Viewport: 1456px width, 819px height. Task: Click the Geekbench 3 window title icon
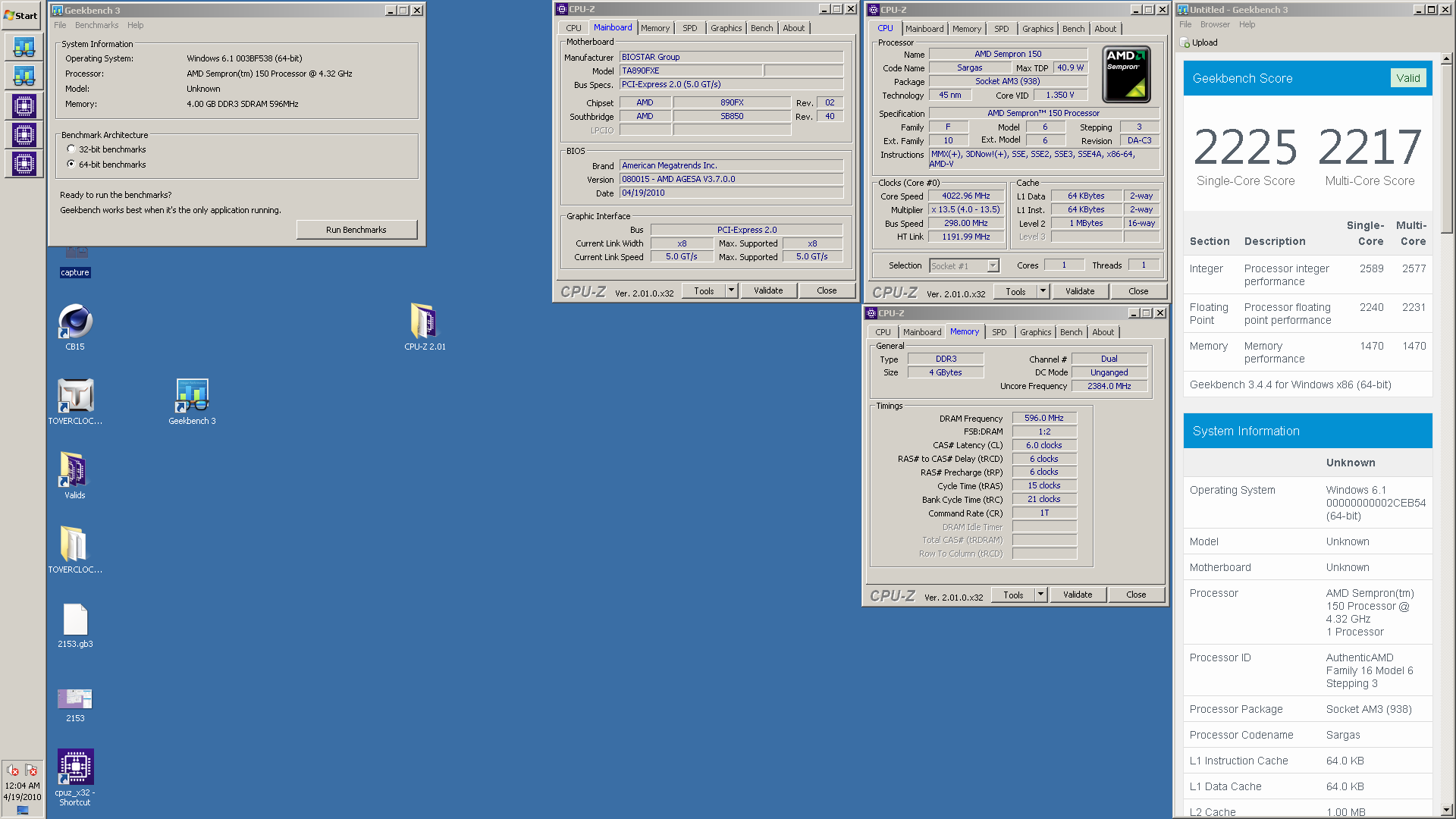pos(57,10)
